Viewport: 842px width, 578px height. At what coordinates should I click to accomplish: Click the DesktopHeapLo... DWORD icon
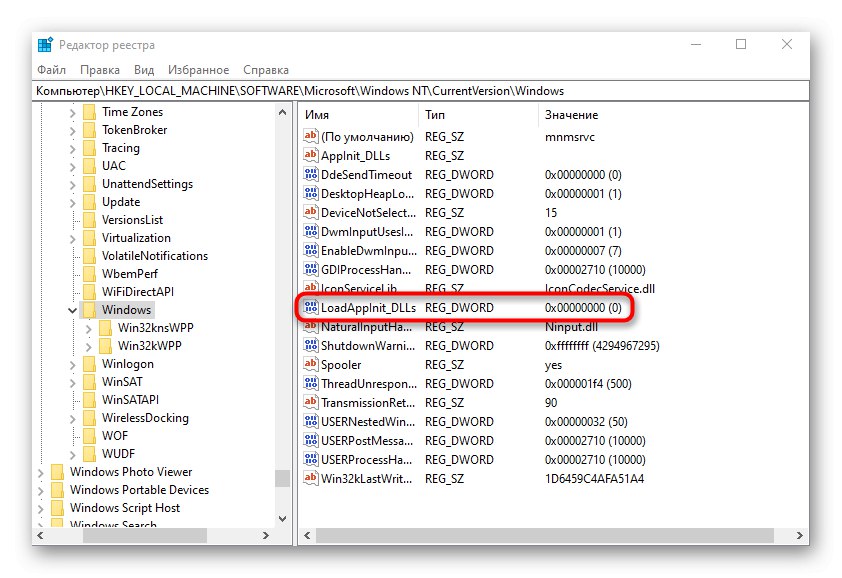(x=311, y=193)
